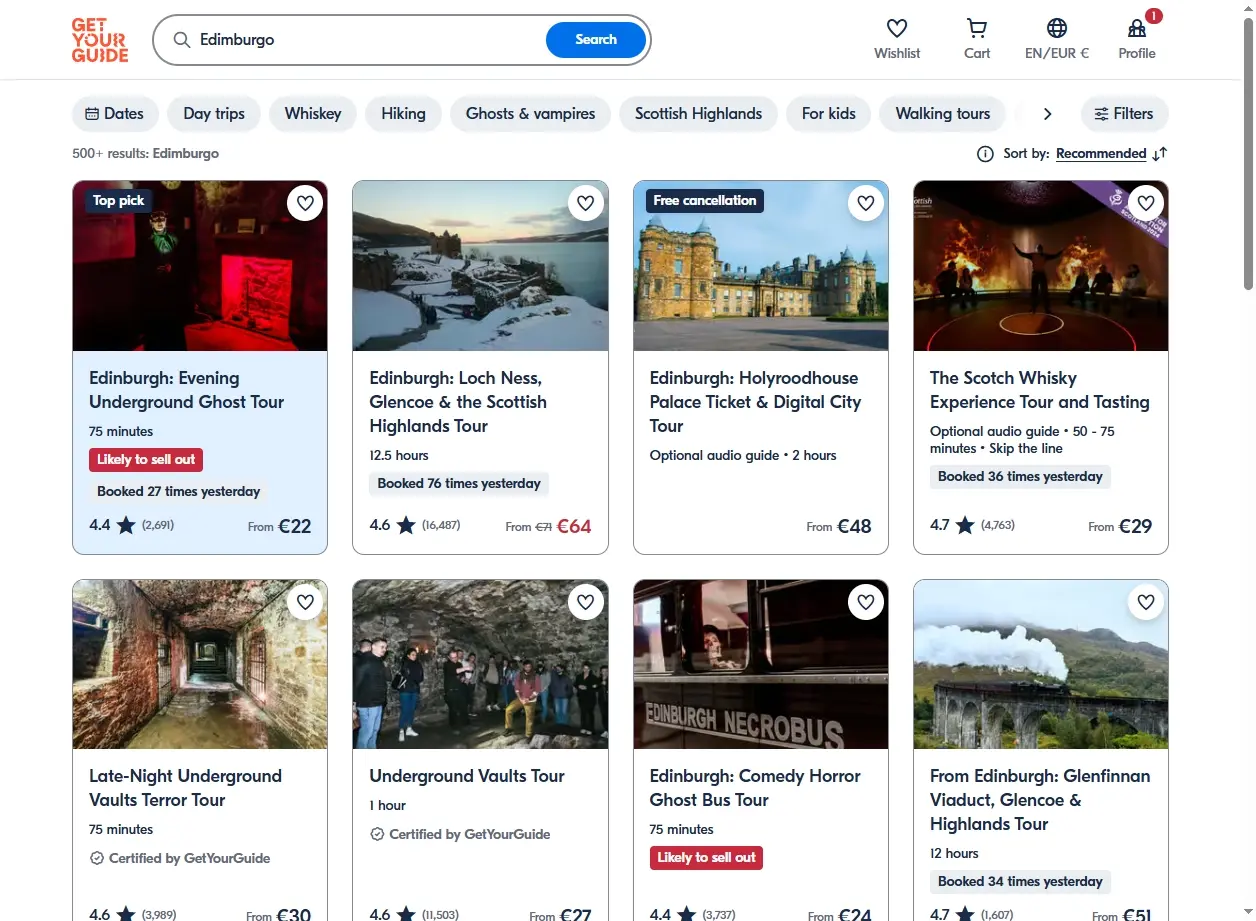Open Edinburgh: Evening Underground Ghost Tour title
Viewport: 1256px width, 921px height.
click(x=187, y=390)
